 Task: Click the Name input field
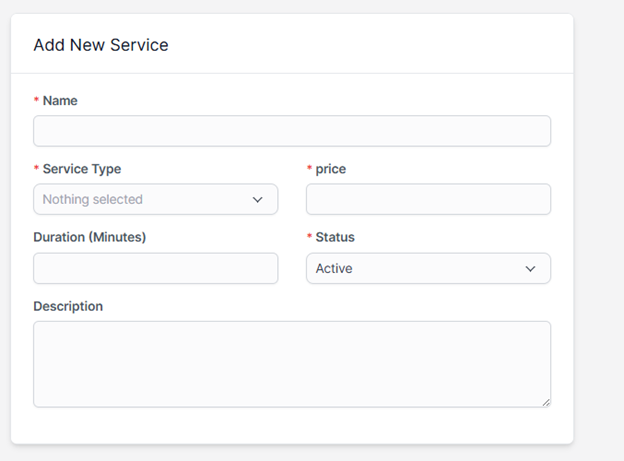291,131
